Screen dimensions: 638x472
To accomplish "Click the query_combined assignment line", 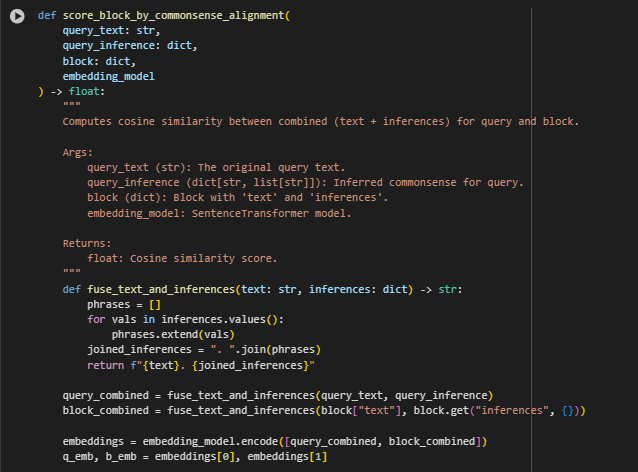I will [278, 396].
